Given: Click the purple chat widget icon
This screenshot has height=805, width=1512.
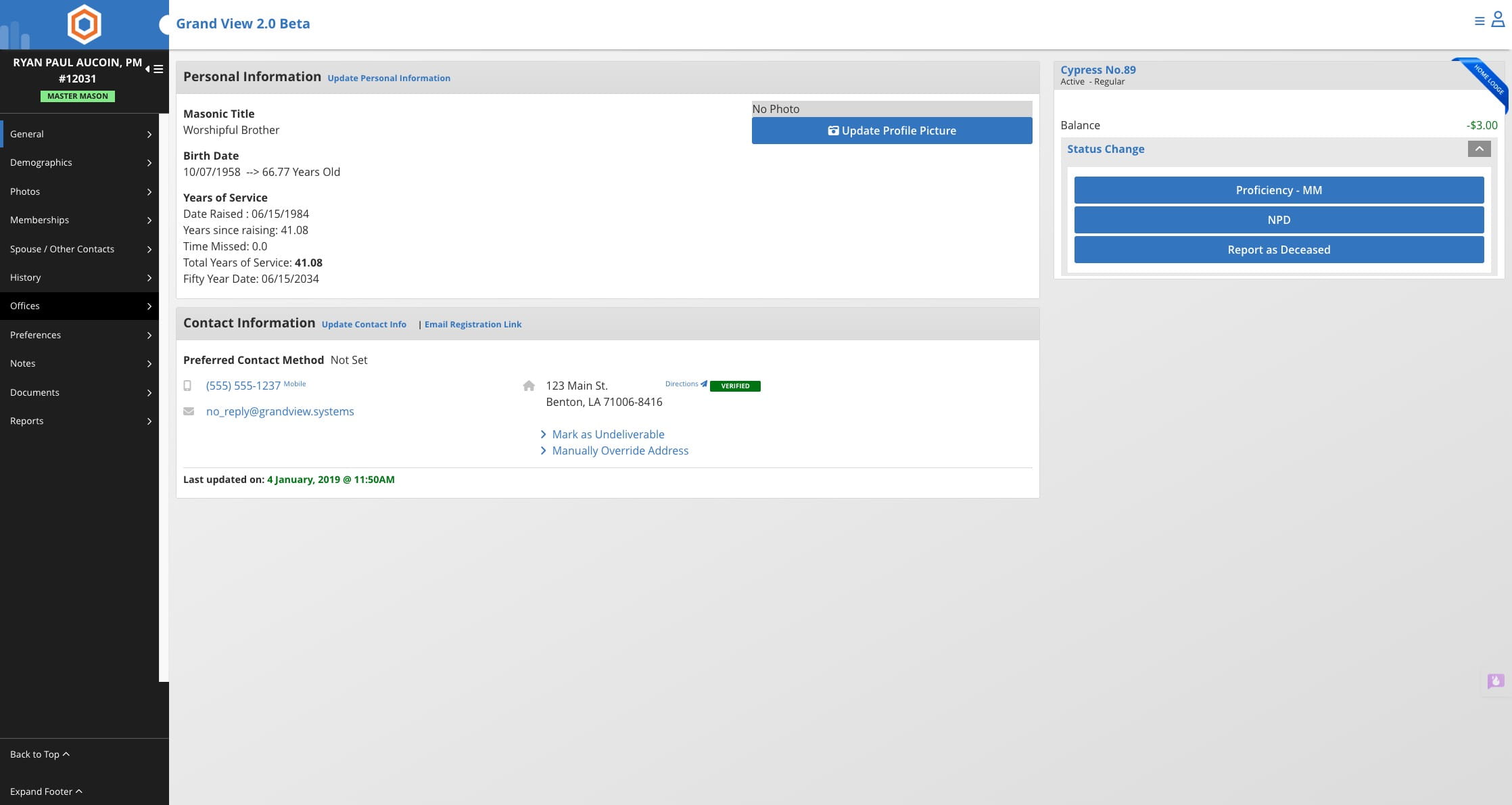Looking at the screenshot, I should tap(1495, 681).
